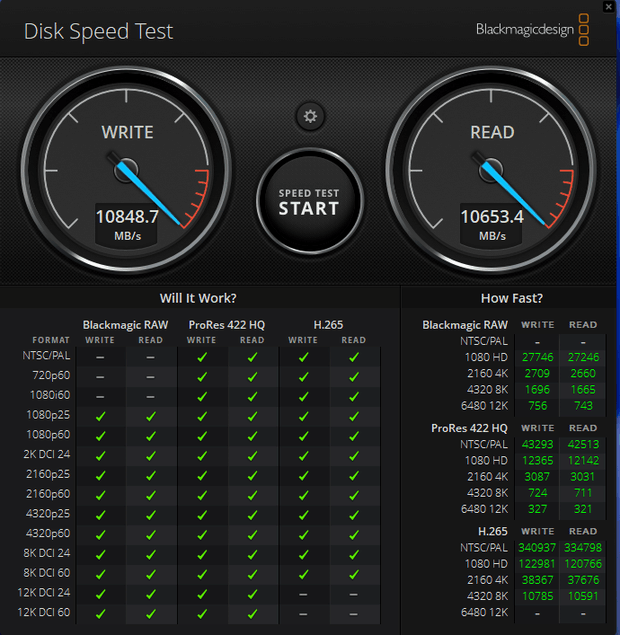Click ProRes NTSC/PAL read value 42513
Screen dimensions: 620x635
[x=583, y=444]
